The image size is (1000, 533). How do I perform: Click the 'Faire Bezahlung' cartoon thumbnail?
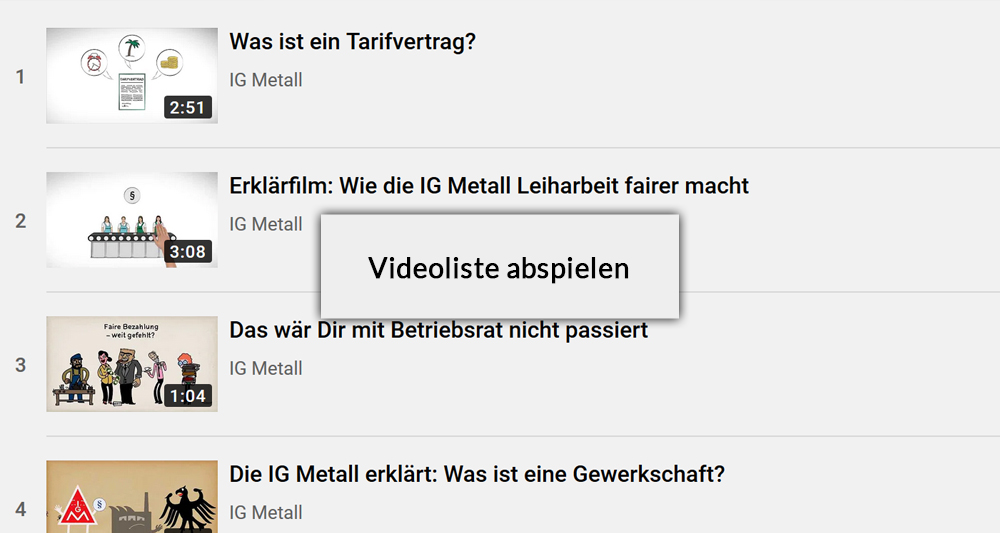pyautogui.click(x=132, y=364)
